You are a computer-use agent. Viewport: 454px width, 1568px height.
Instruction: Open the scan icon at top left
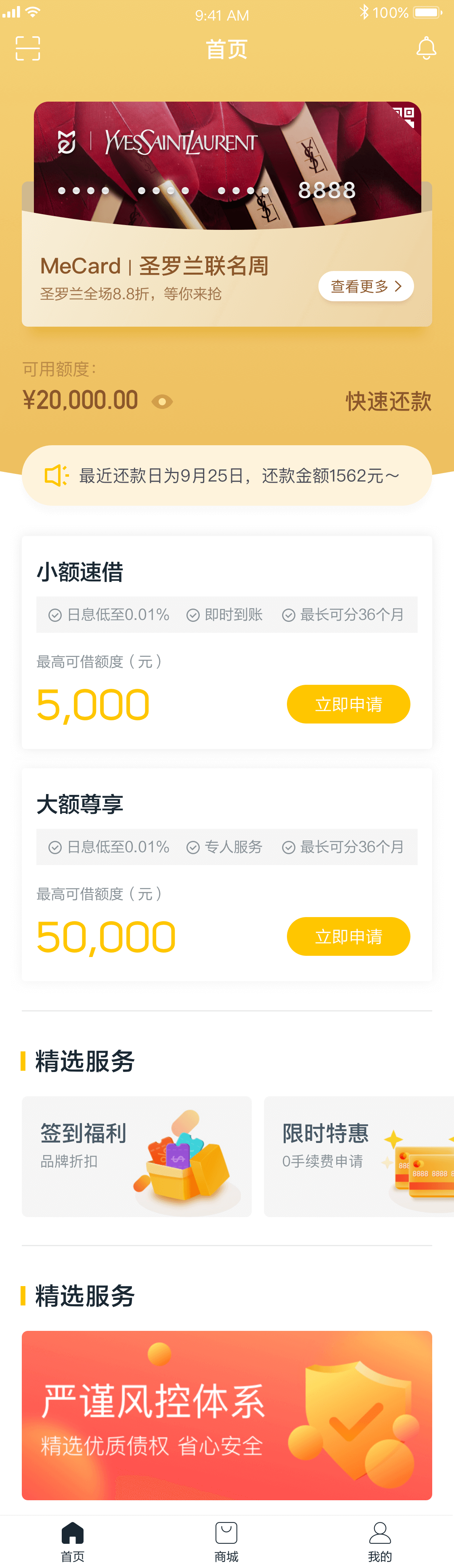pos(28,48)
